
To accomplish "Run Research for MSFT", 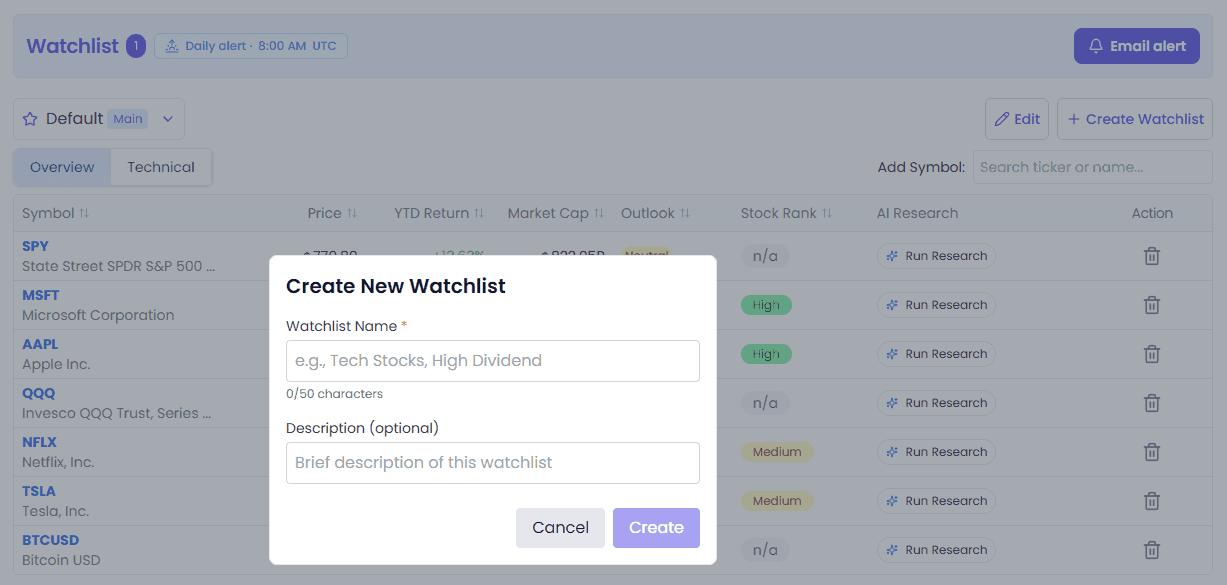I will [936, 305].
